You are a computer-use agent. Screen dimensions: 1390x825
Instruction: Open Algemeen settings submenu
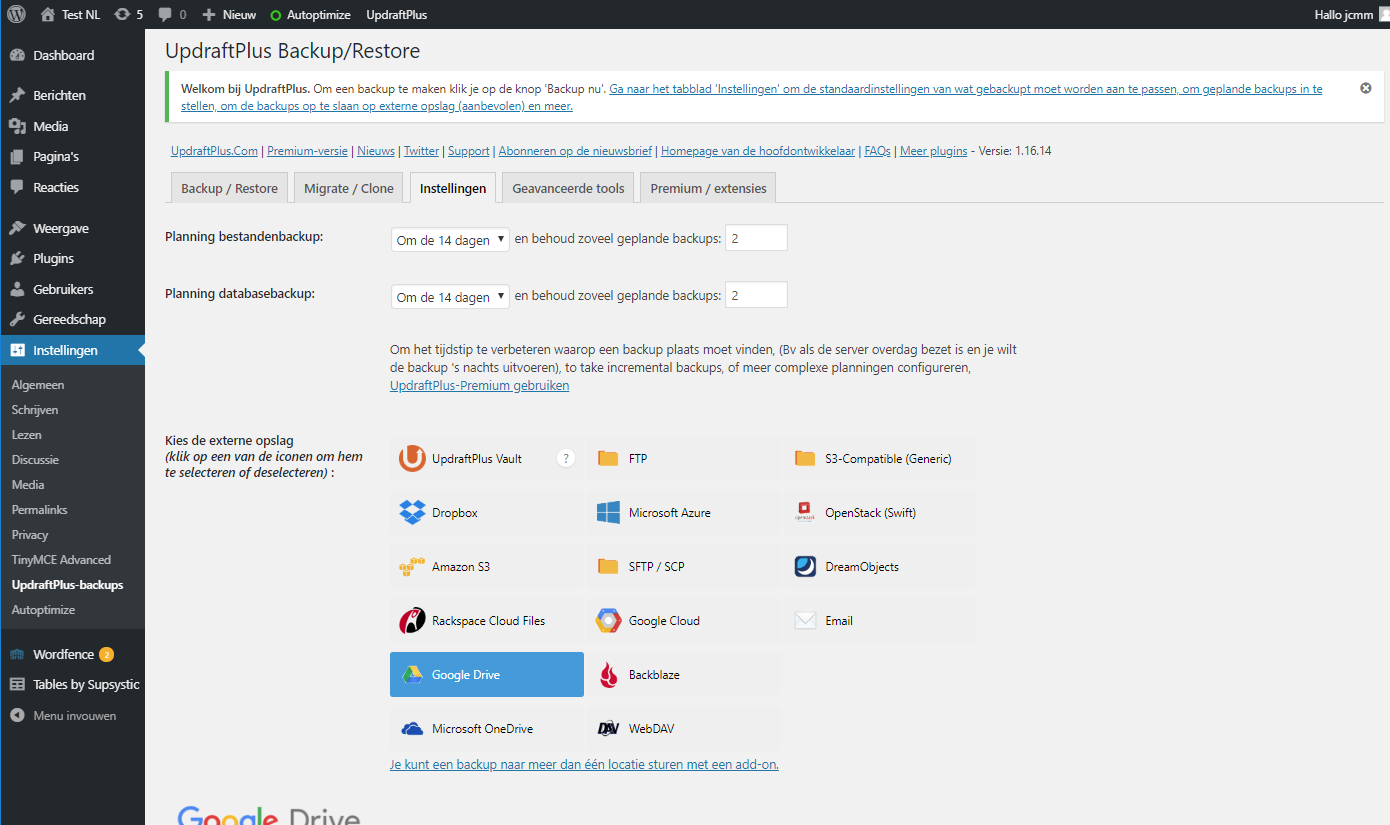point(38,385)
